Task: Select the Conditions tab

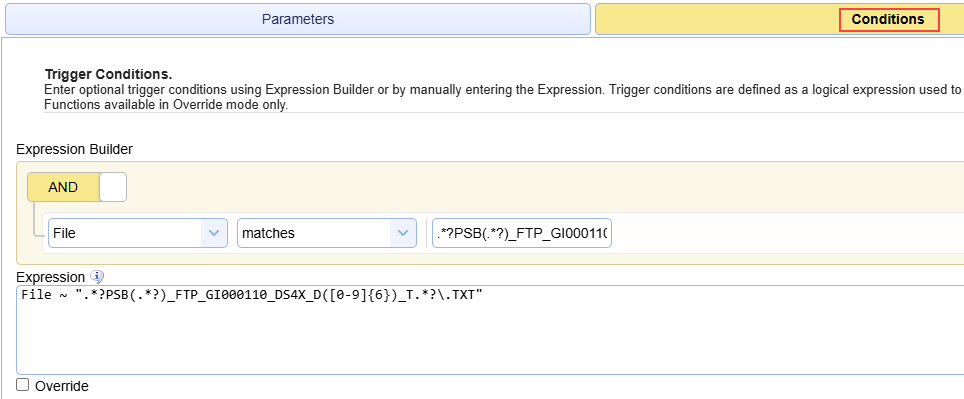Action: click(888, 19)
